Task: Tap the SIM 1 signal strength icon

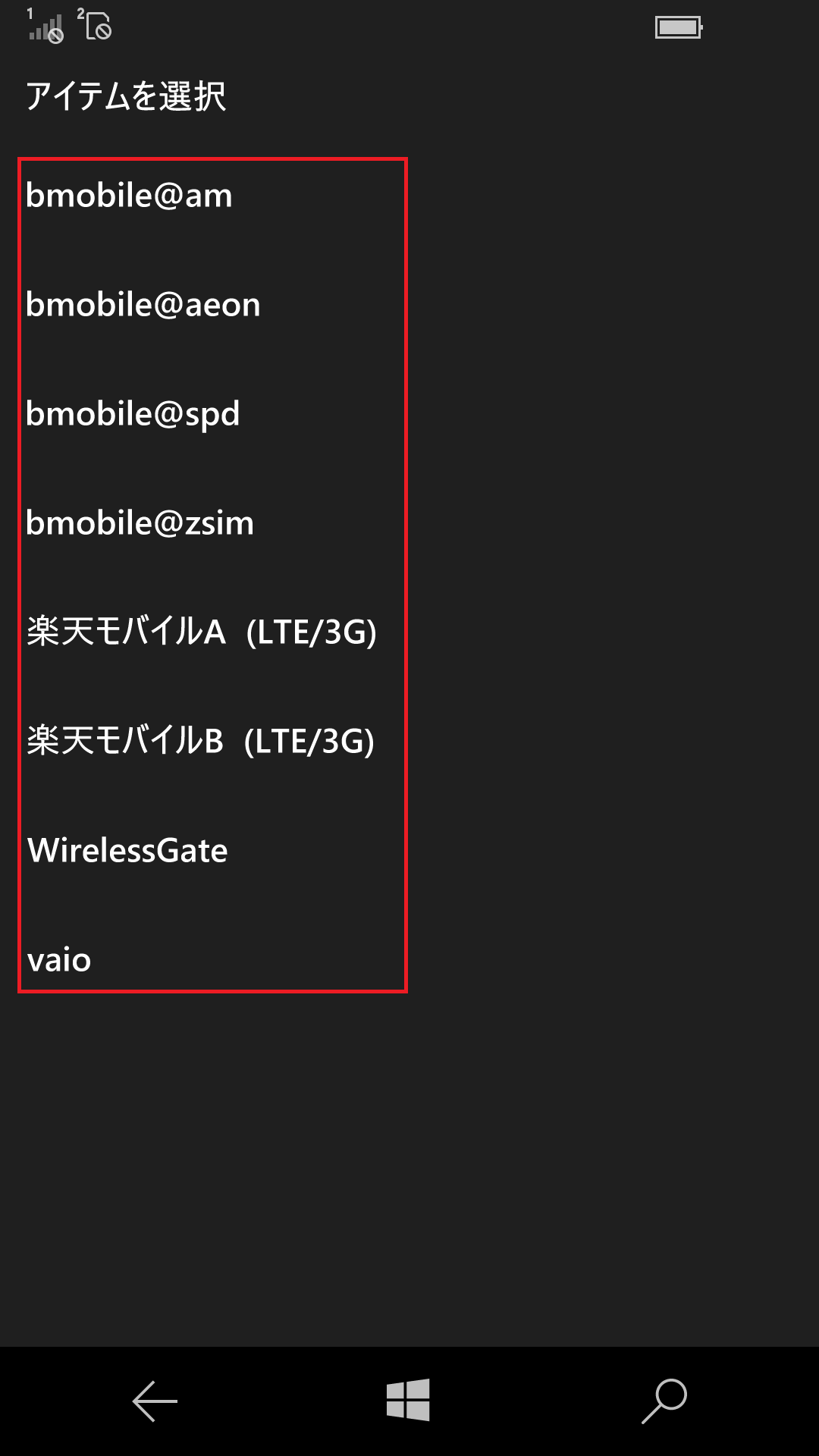Action: coord(45,27)
